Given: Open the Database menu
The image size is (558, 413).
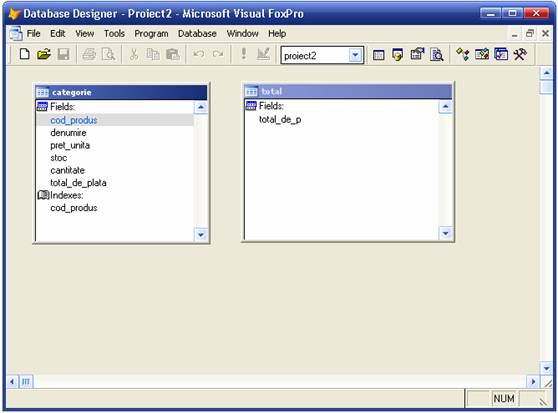Looking at the screenshot, I should point(197,34).
